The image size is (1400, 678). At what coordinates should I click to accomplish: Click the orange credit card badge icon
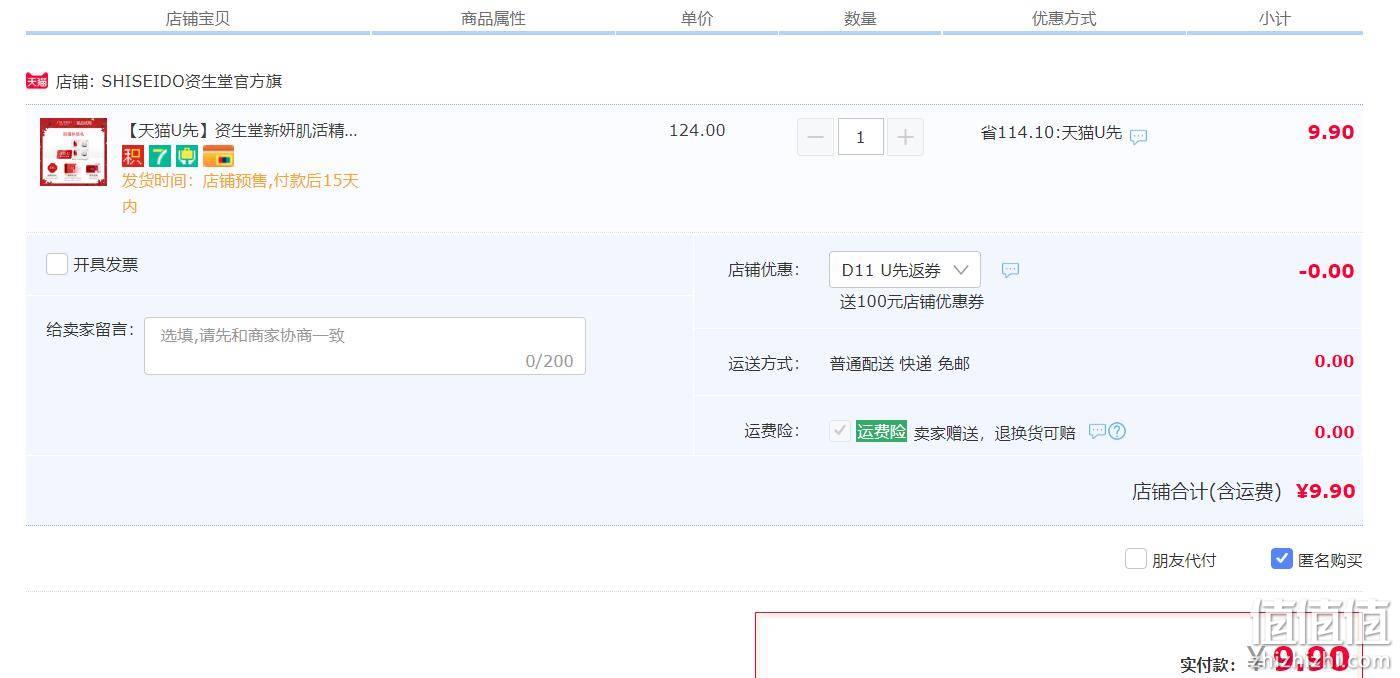coord(218,156)
